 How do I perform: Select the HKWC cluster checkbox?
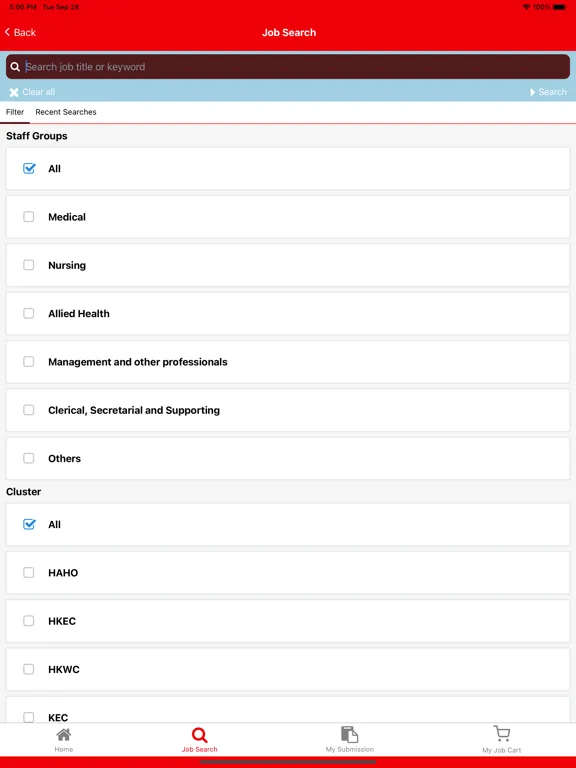[x=29, y=669]
